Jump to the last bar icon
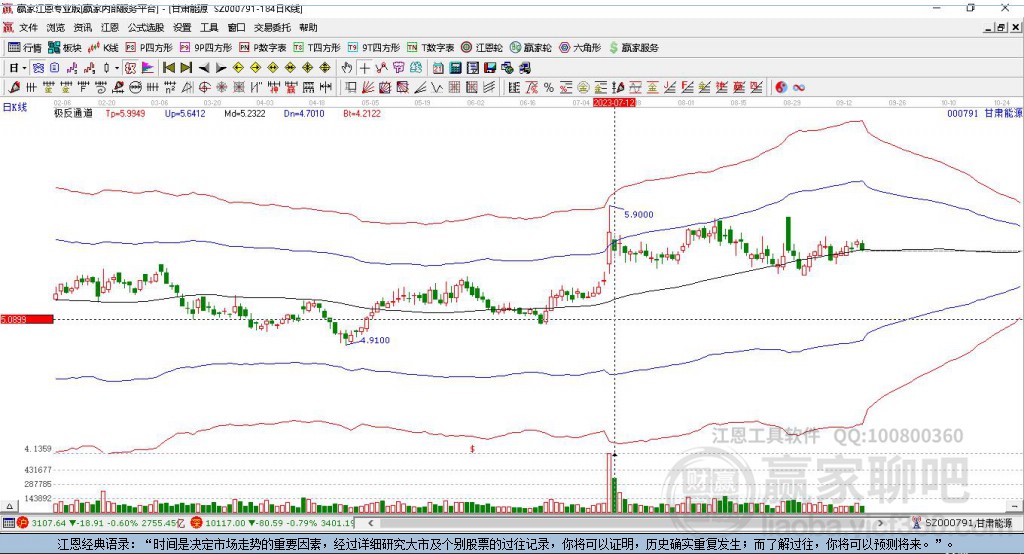Viewport: 1024px width, 554px height. pyautogui.click(x=186, y=68)
